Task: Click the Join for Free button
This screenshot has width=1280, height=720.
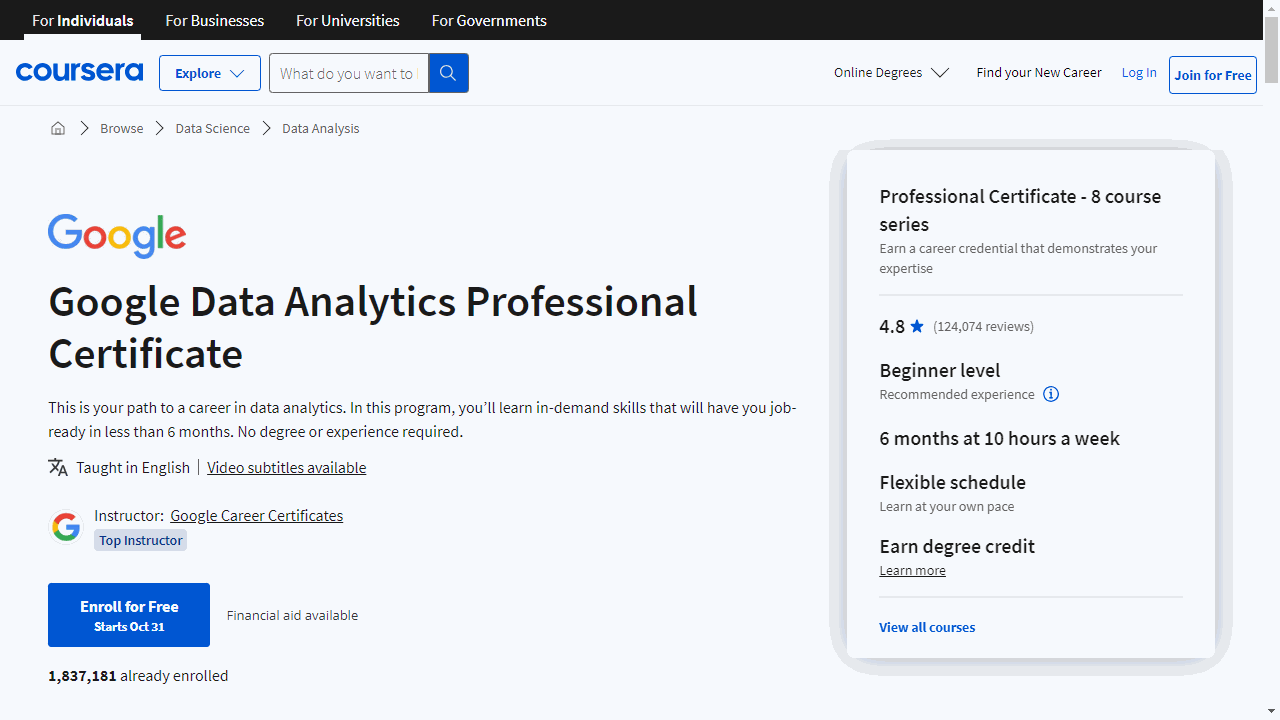Action: (1212, 75)
